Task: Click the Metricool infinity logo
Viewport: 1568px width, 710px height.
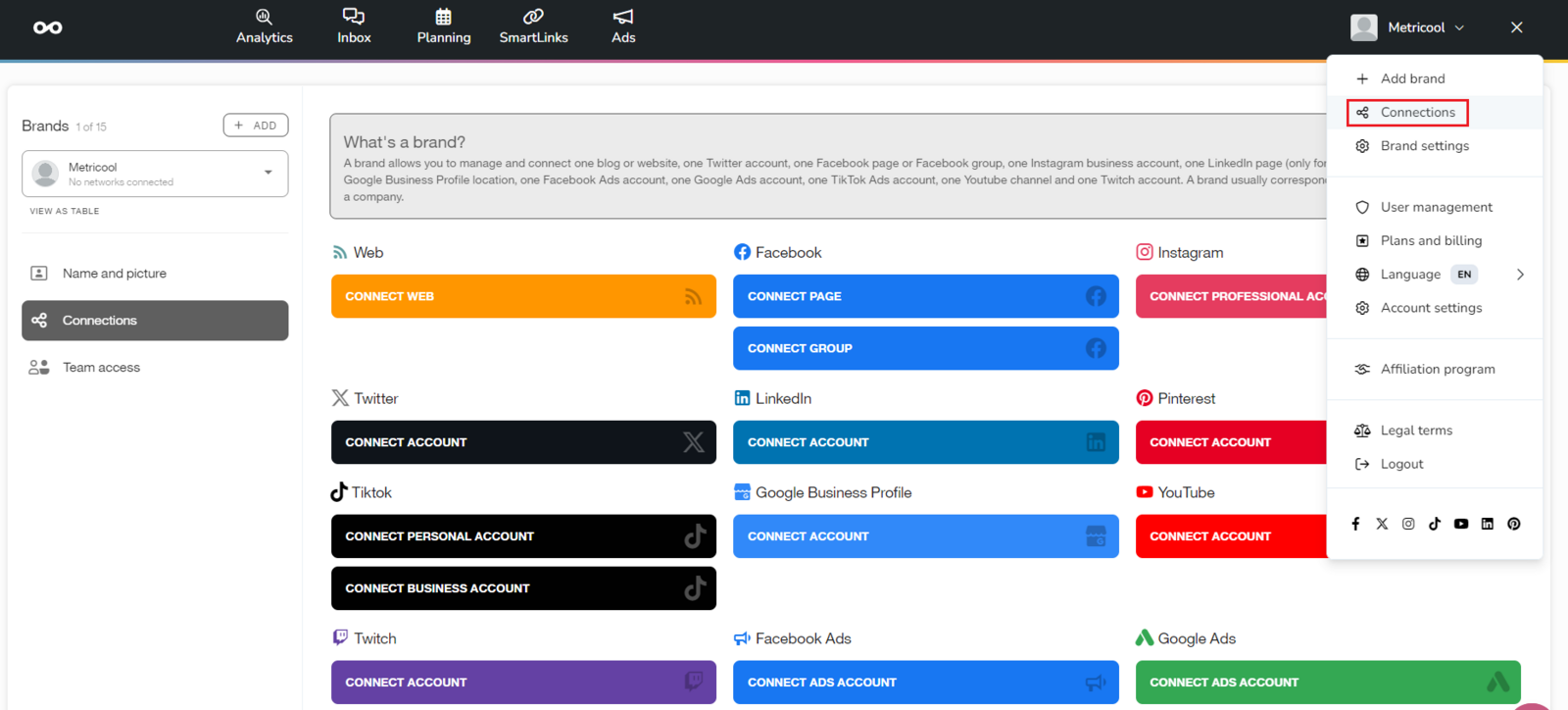Action: point(47,27)
